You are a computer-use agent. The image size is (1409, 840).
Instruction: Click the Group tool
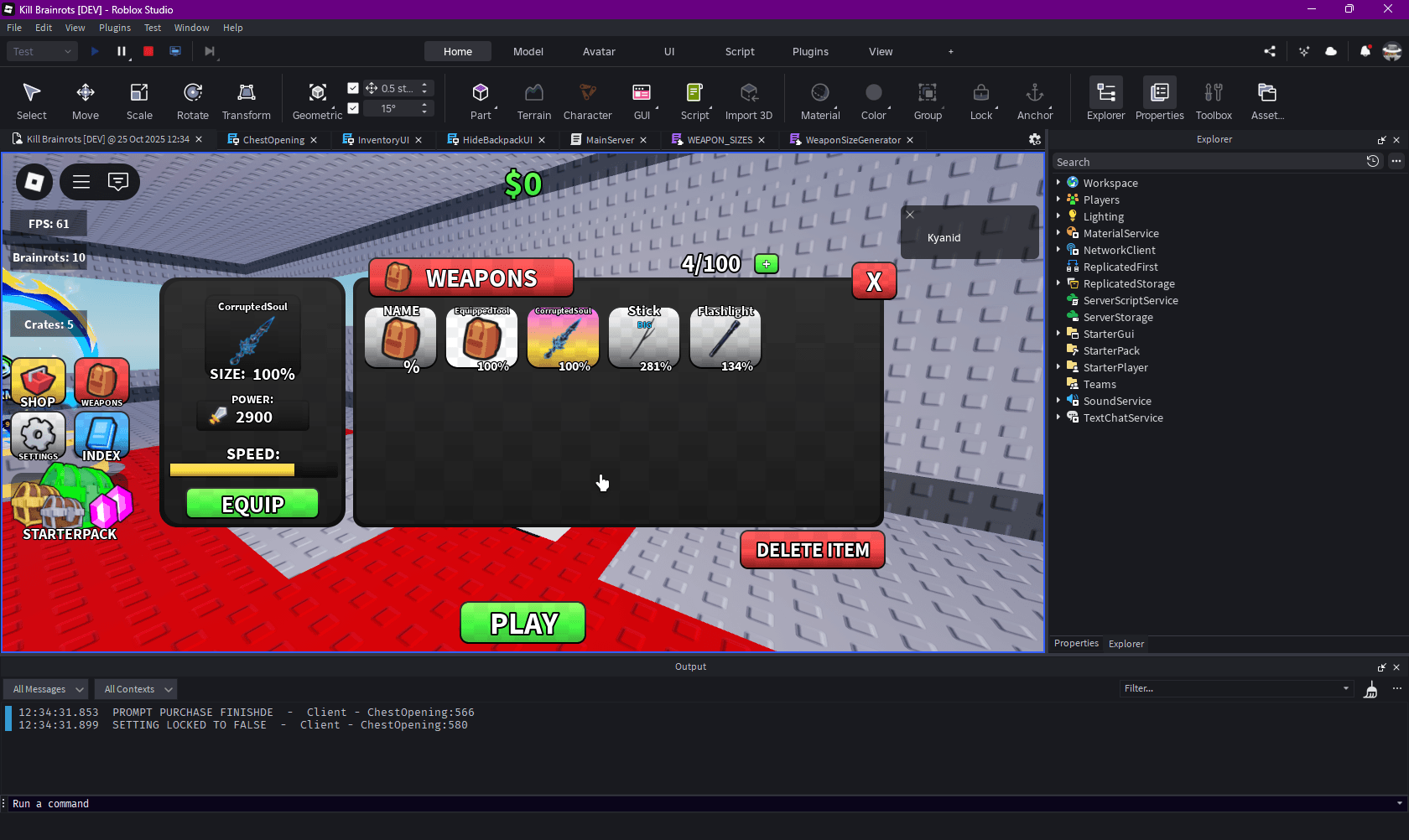pos(928,101)
